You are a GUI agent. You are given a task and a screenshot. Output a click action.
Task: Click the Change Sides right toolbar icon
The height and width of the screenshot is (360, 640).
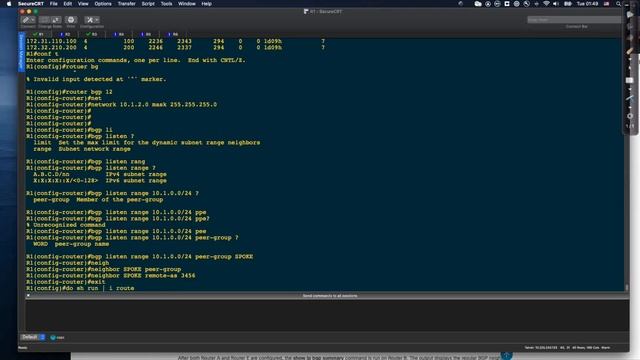(x=56, y=20)
